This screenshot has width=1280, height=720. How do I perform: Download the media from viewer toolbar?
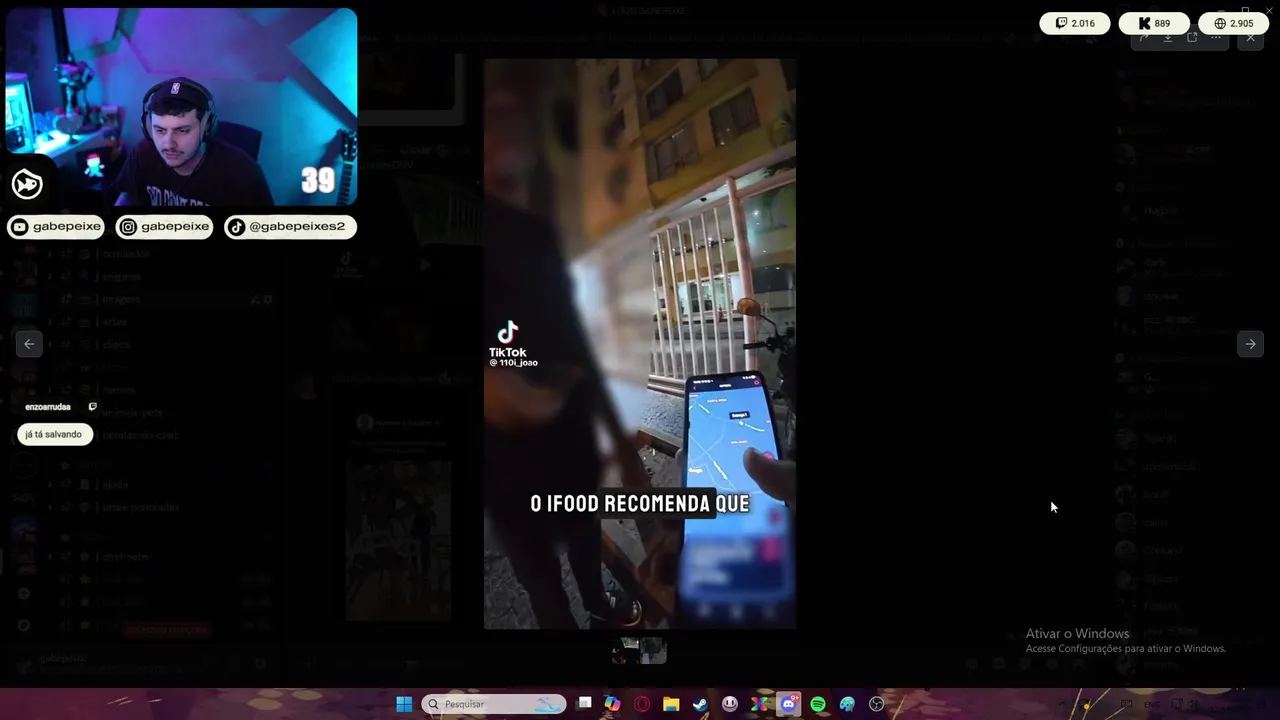pos(1168,38)
